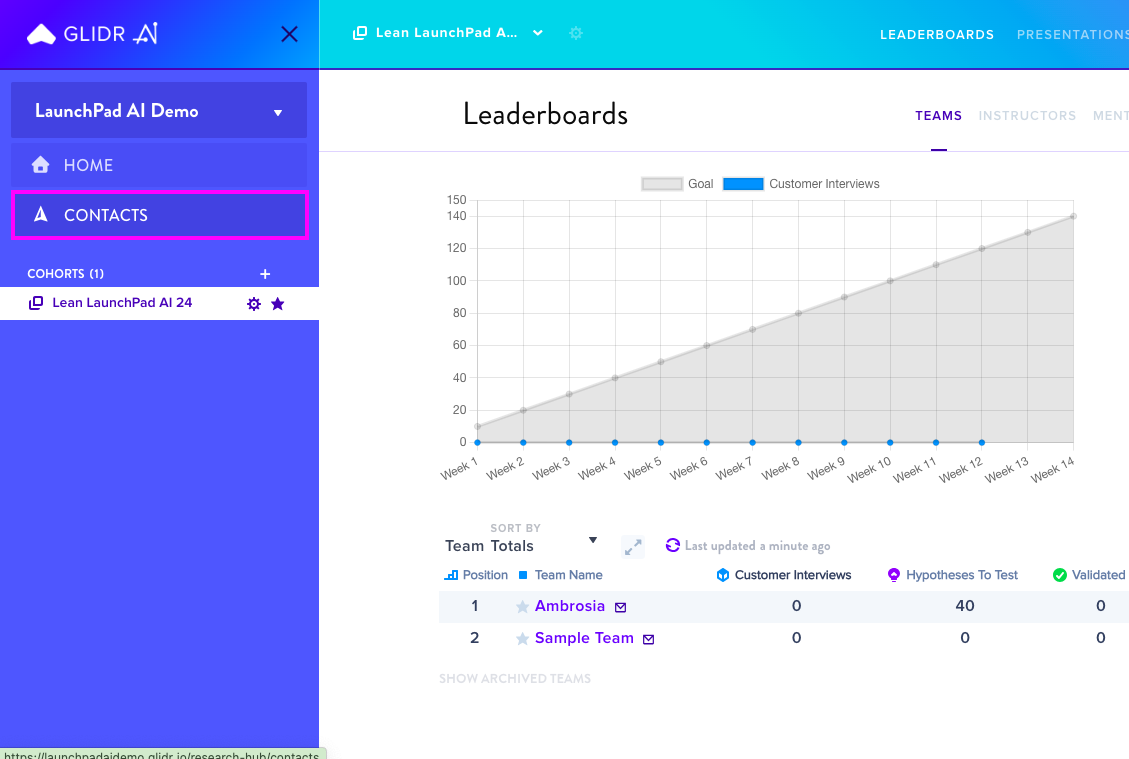This screenshot has height=759, width=1129.
Task: Open the cohort selector chevron in header
Action: (x=538, y=33)
